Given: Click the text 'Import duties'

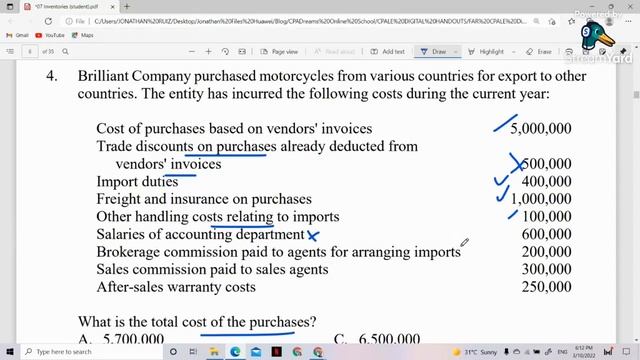Looking at the screenshot, I should (137, 181).
